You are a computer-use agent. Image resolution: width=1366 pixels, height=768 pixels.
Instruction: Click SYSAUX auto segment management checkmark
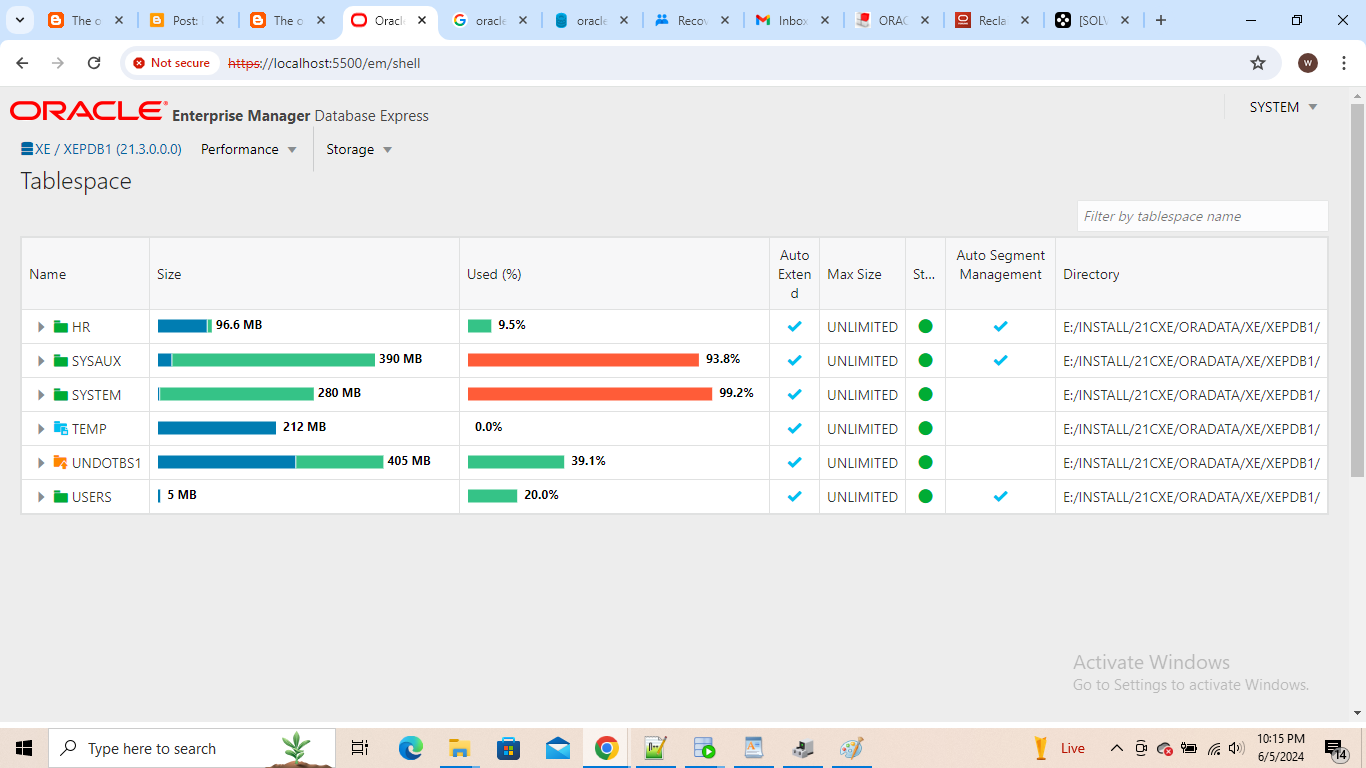pos(1001,360)
